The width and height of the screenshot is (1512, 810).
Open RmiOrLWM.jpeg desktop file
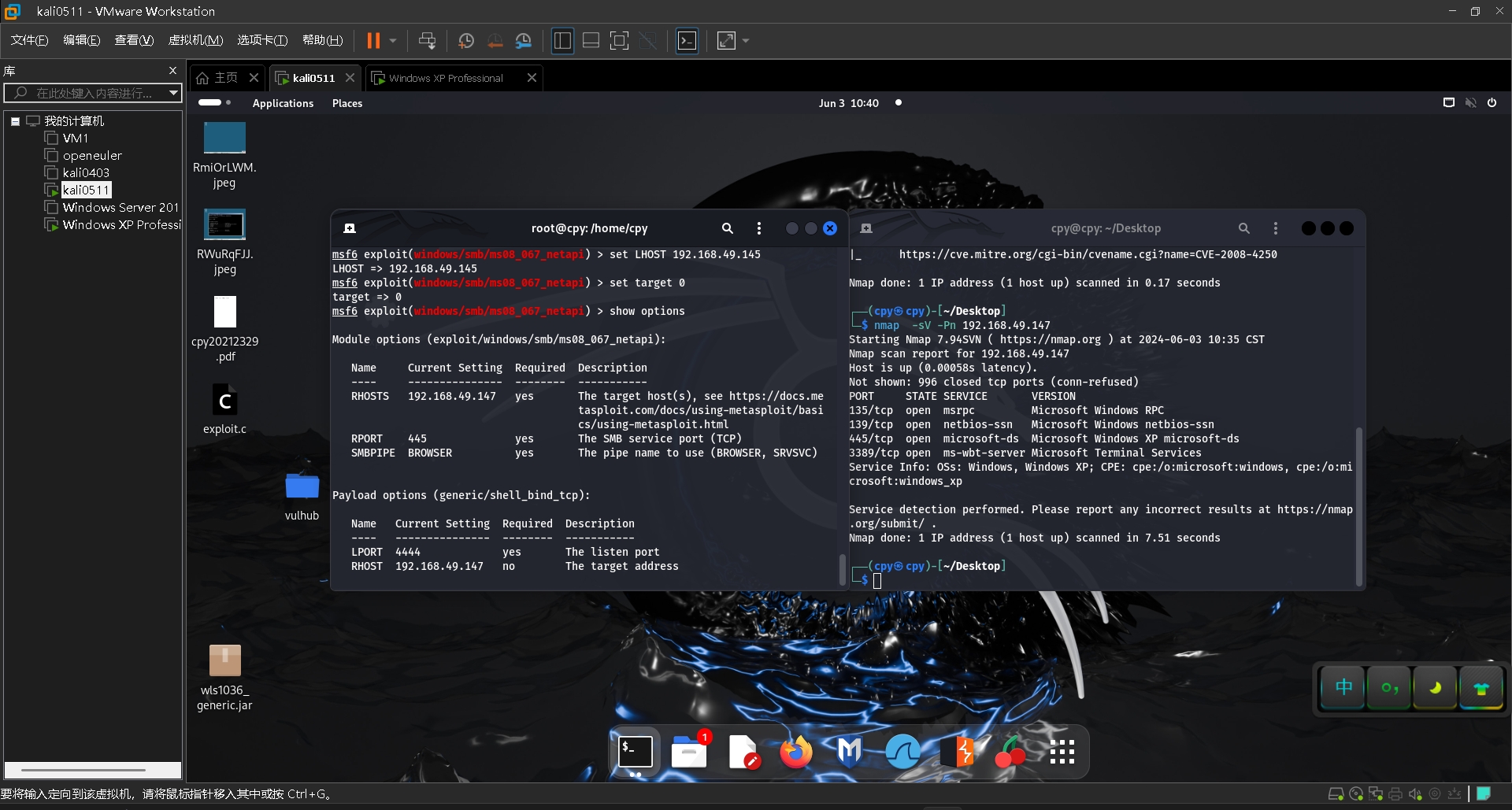click(x=224, y=155)
